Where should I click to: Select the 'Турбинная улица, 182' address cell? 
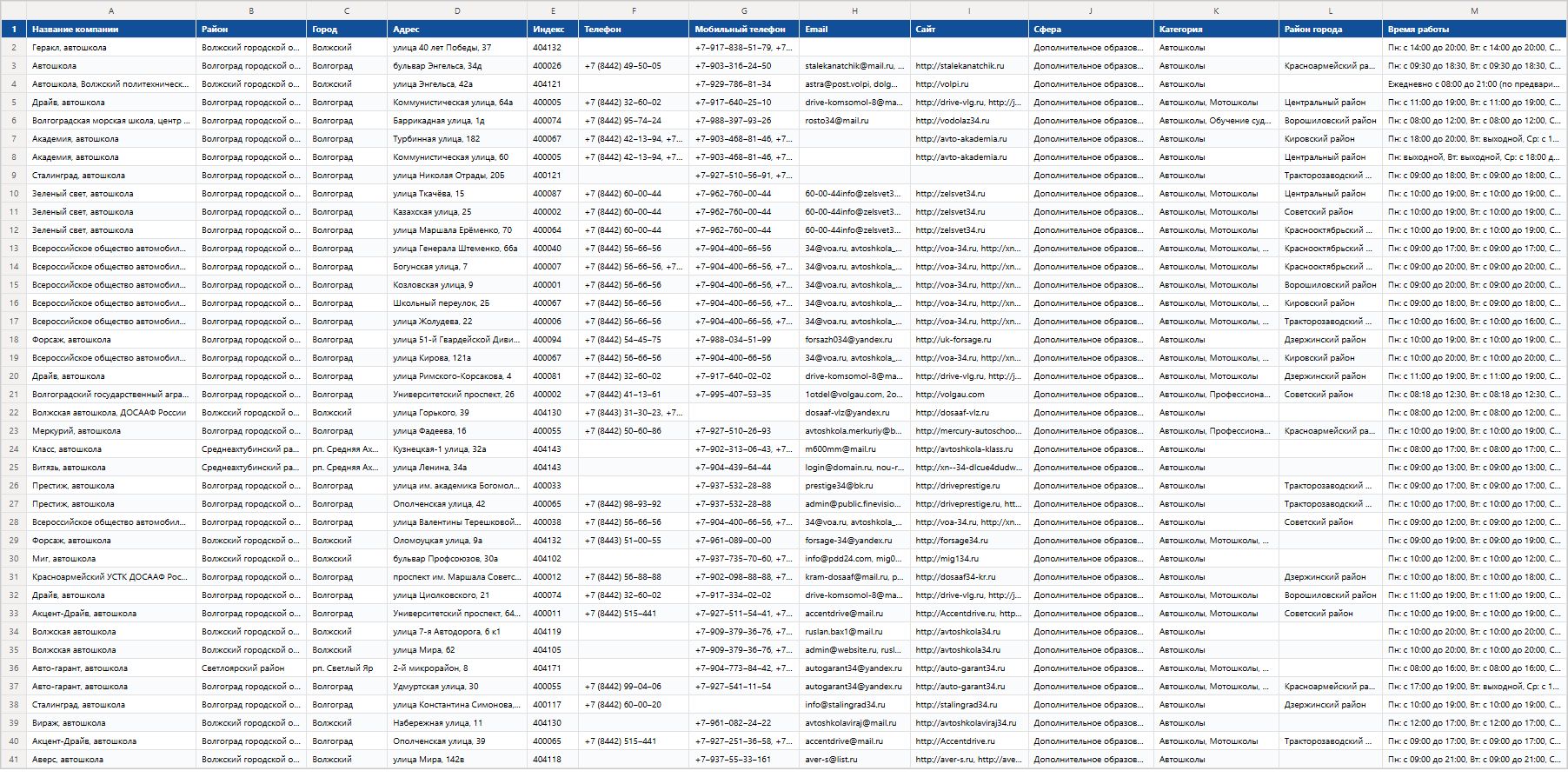point(457,139)
